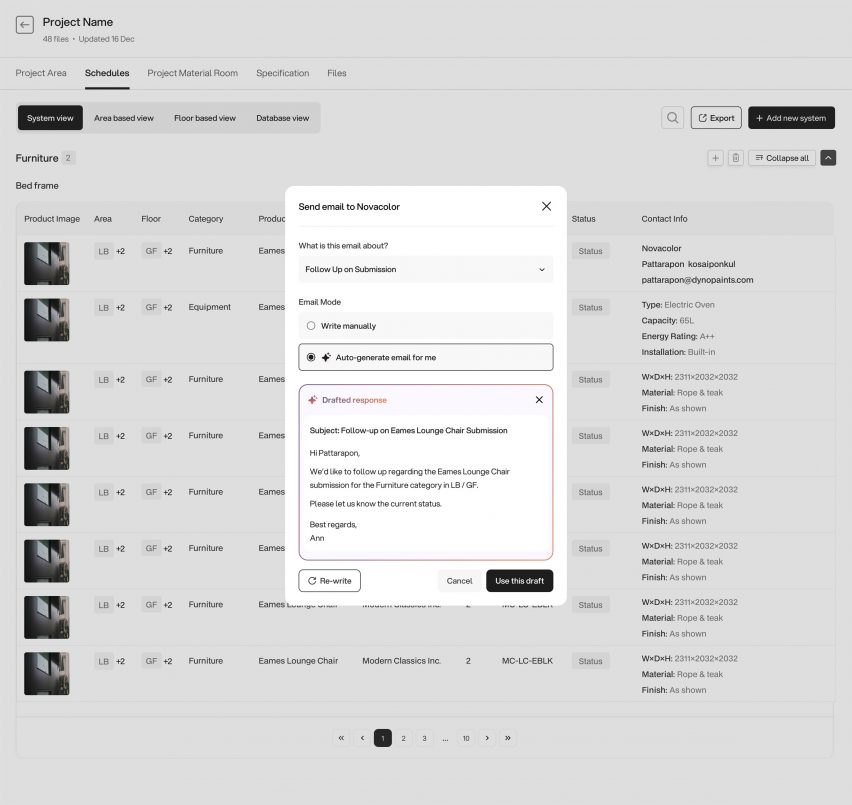This screenshot has height=805, width=852.
Task: Go to pagination page 10
Action: 466,737
